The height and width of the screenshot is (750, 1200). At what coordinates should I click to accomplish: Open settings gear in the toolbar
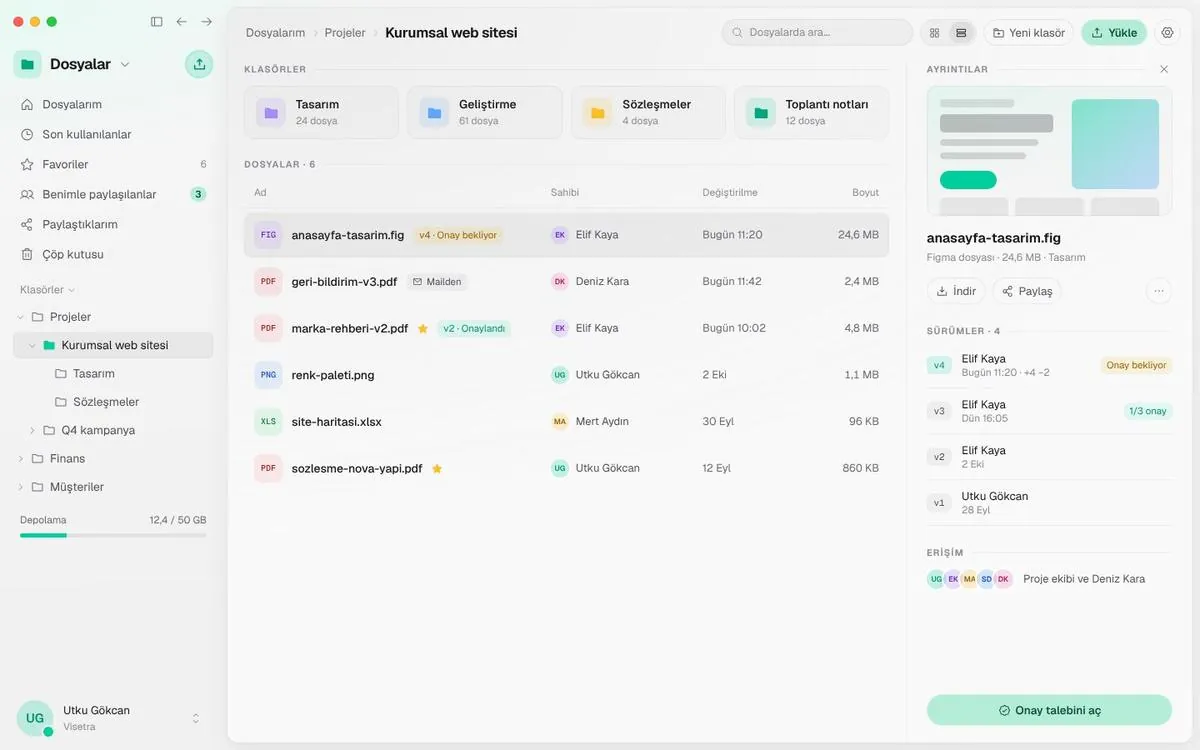pyautogui.click(x=1167, y=32)
